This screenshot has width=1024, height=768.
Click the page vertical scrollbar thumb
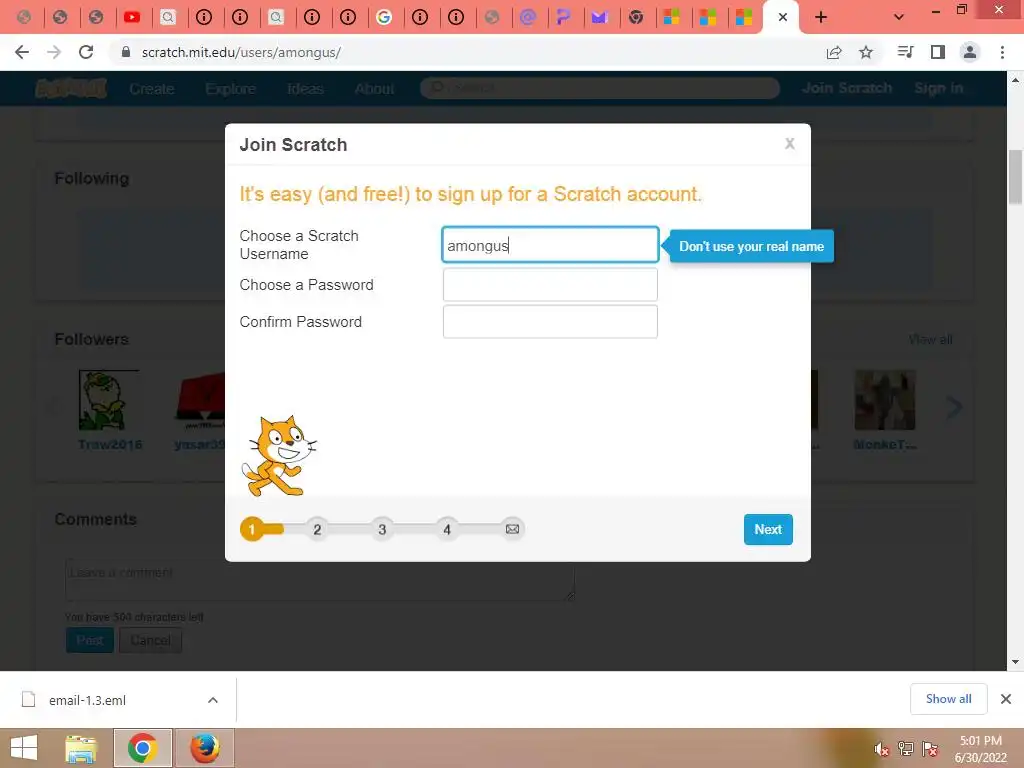[1016, 177]
